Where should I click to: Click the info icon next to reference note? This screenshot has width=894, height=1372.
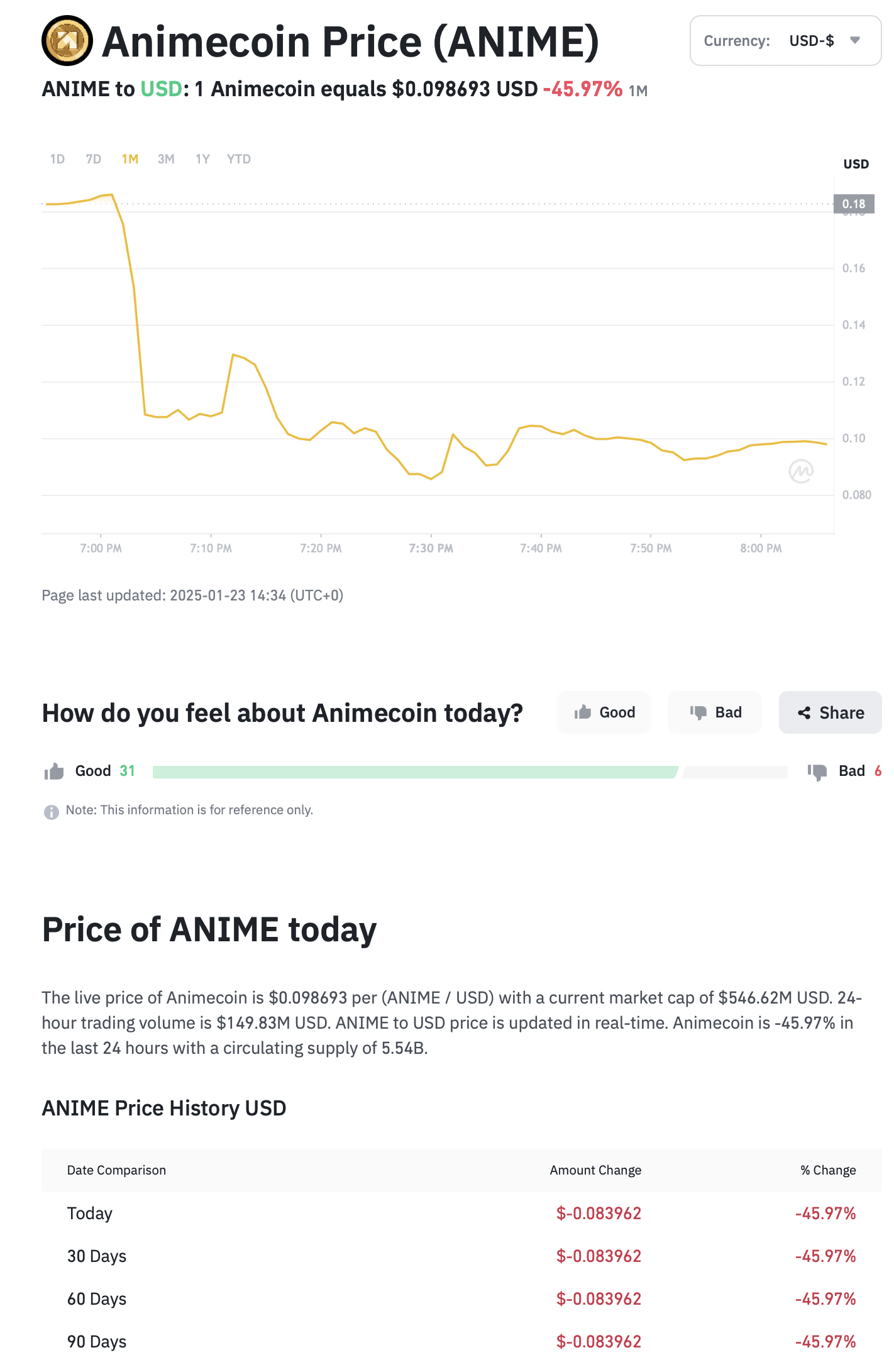pos(52,812)
